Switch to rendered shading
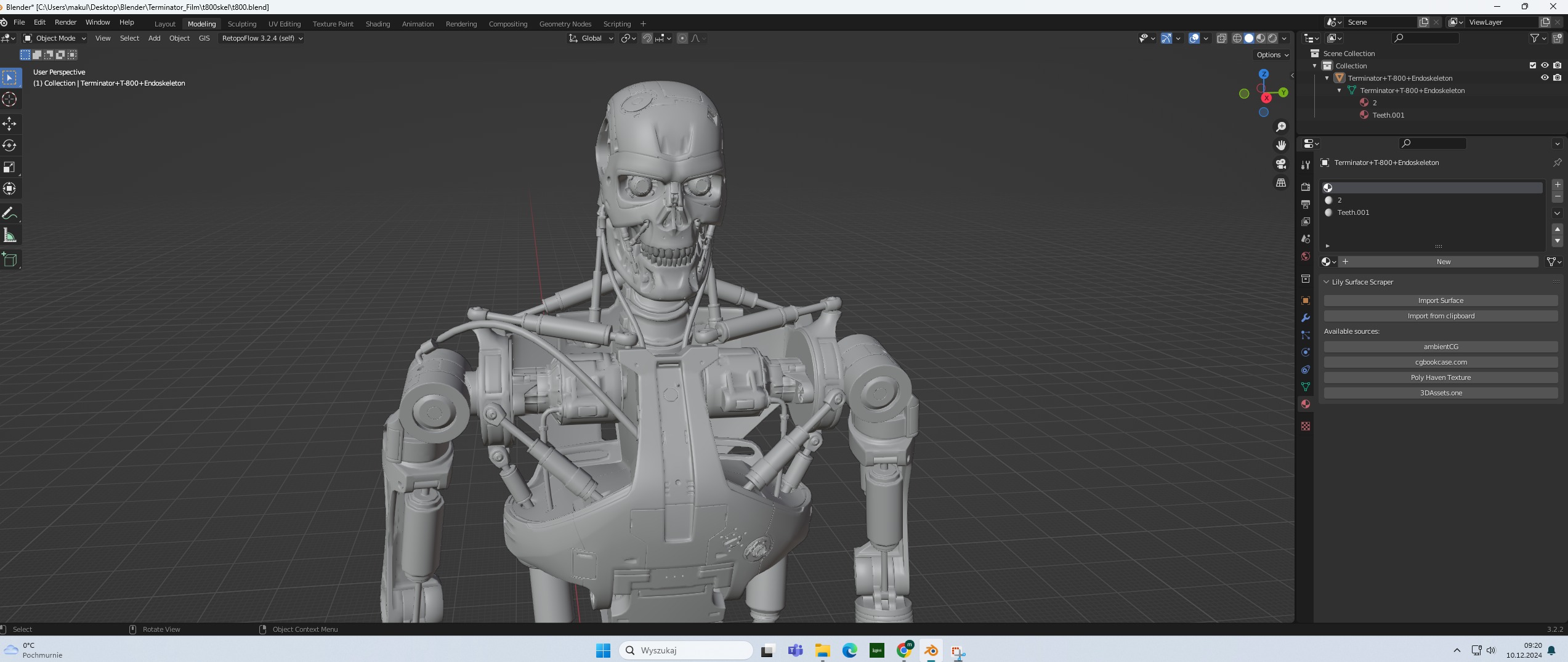 (x=1272, y=38)
